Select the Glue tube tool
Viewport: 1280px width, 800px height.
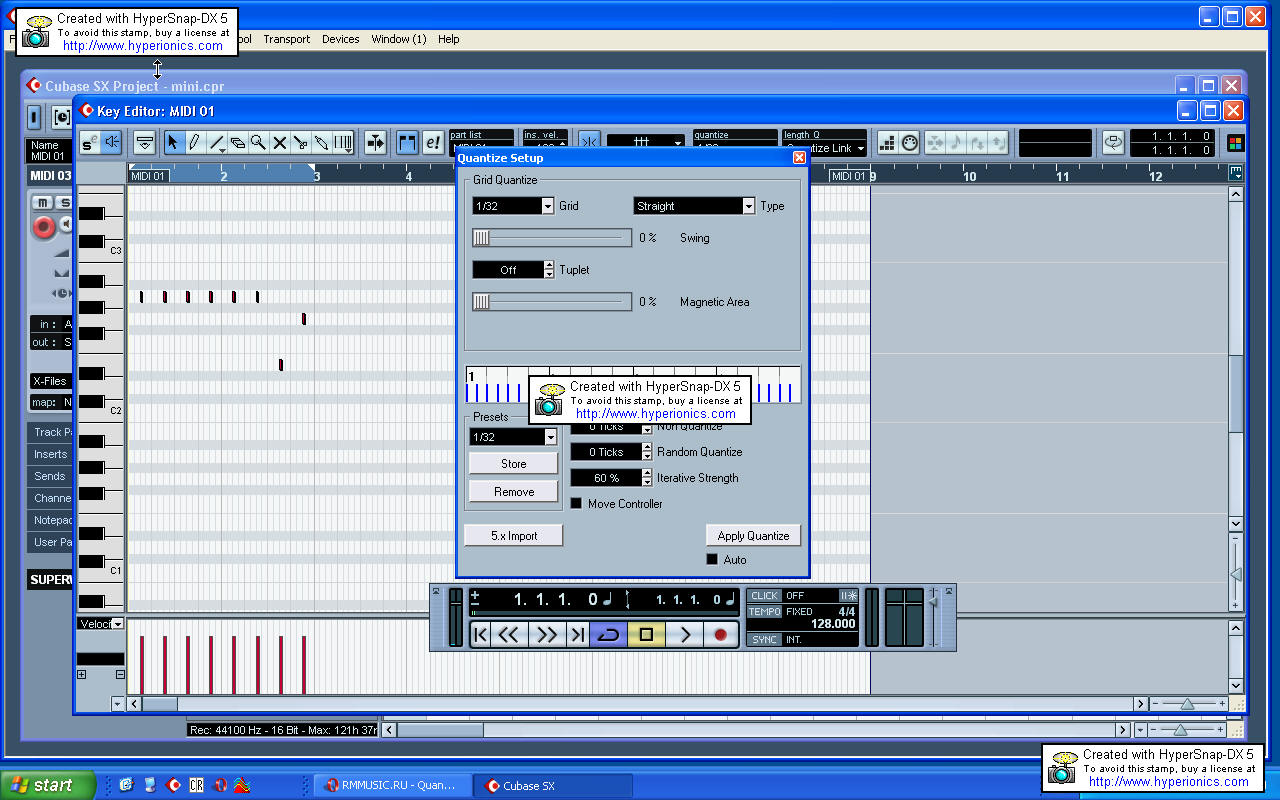322,143
